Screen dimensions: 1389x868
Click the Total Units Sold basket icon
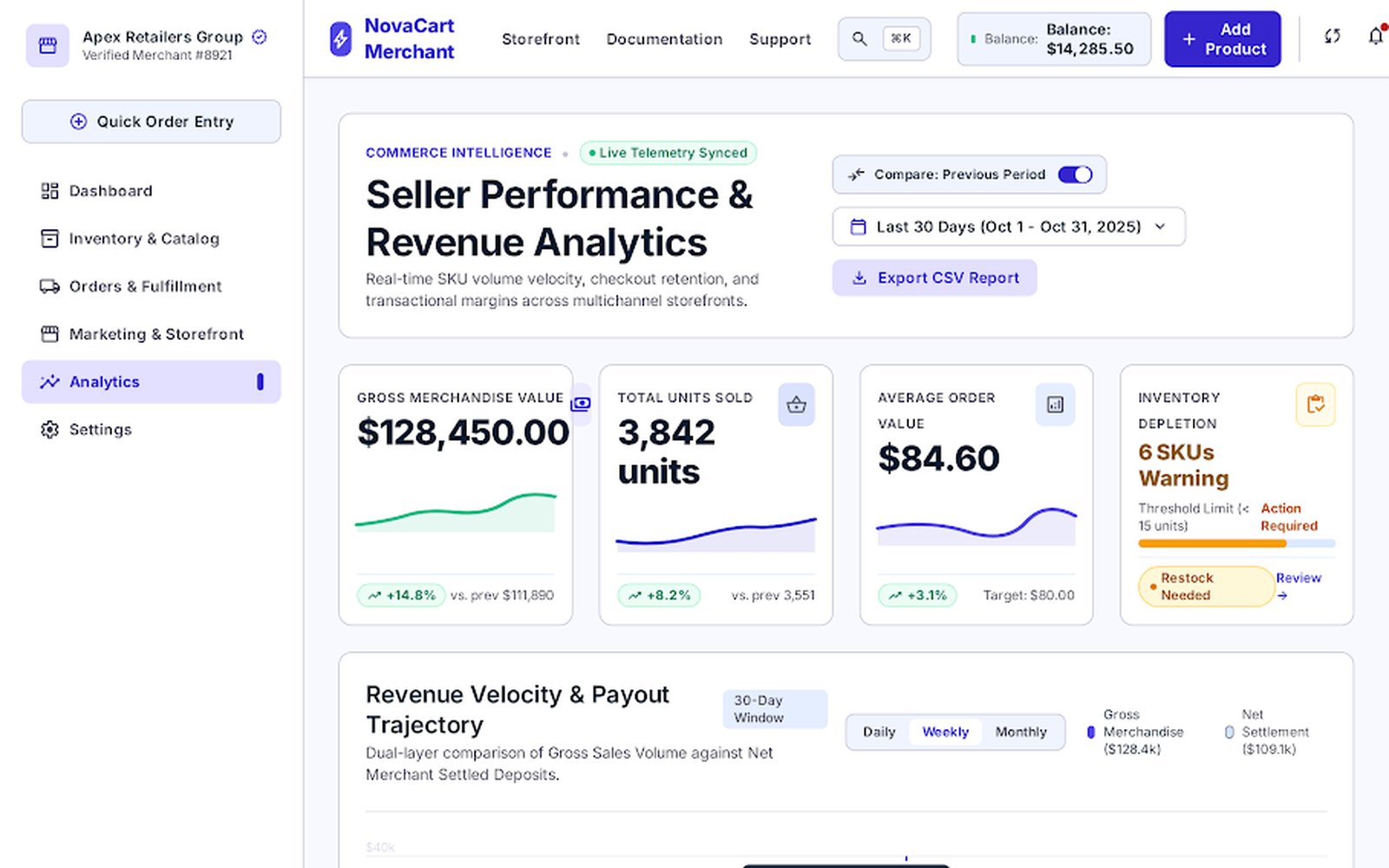[x=796, y=404]
